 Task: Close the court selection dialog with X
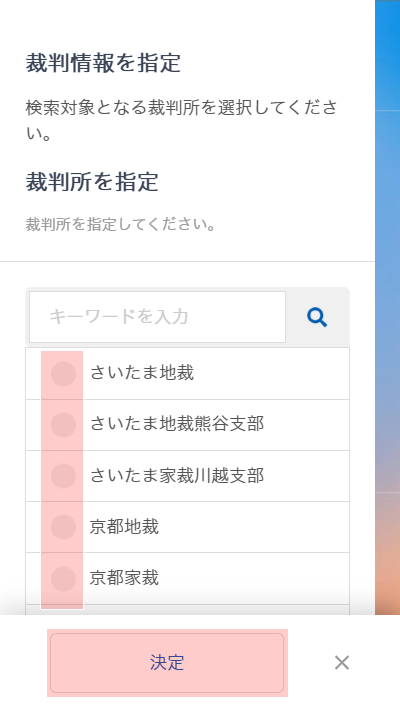coord(342,662)
